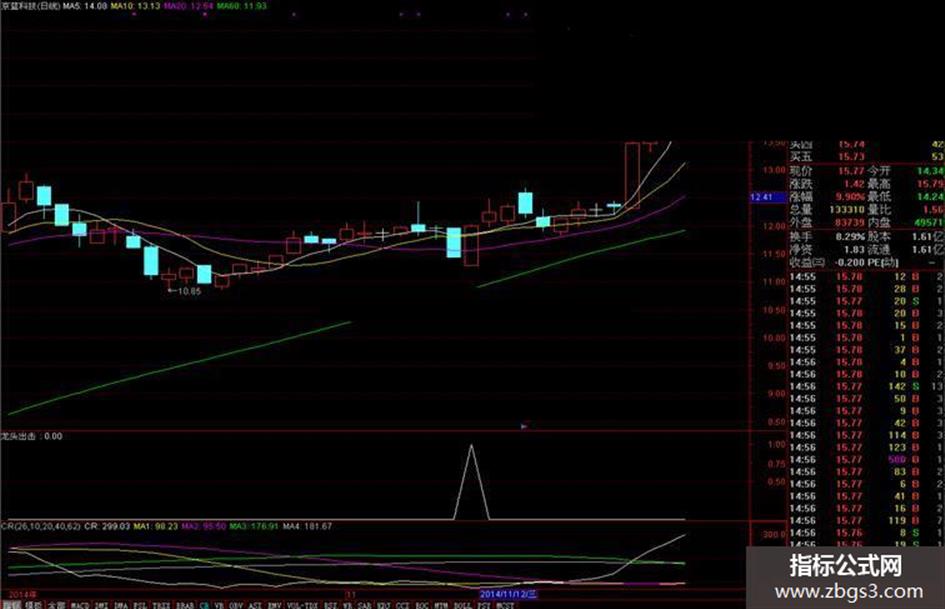Switch to the SAR indicator tab
Screen dimensions: 945x609
tap(364, 605)
